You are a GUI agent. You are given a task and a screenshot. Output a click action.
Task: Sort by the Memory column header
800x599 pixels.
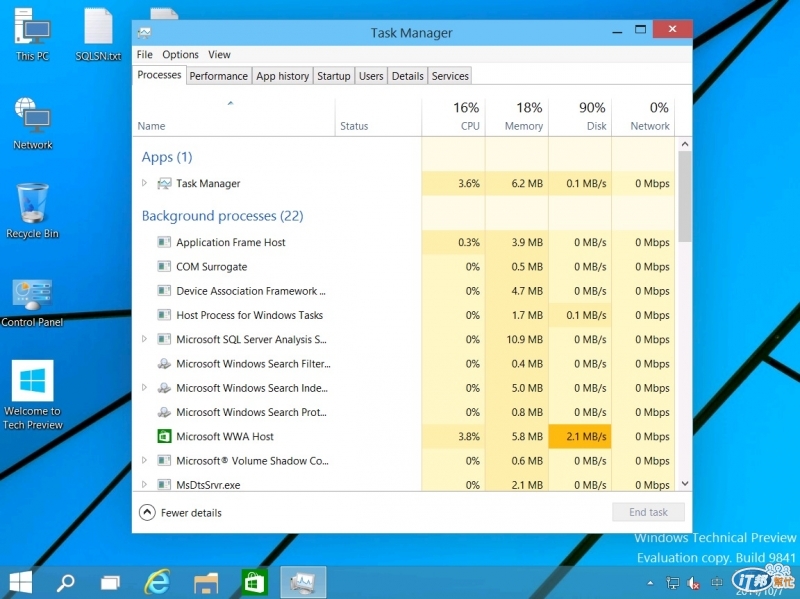click(x=517, y=117)
